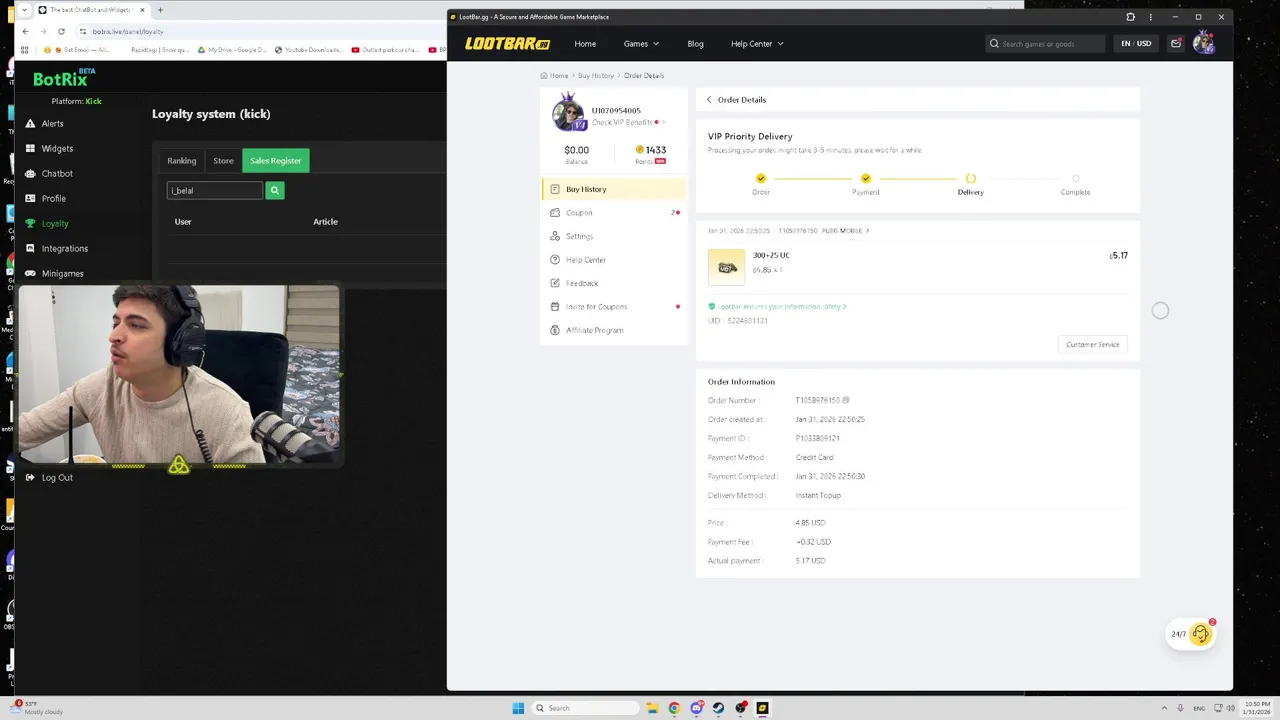The width and height of the screenshot is (1280, 720).
Task: Expand the Games dropdown menu
Action: tap(641, 43)
